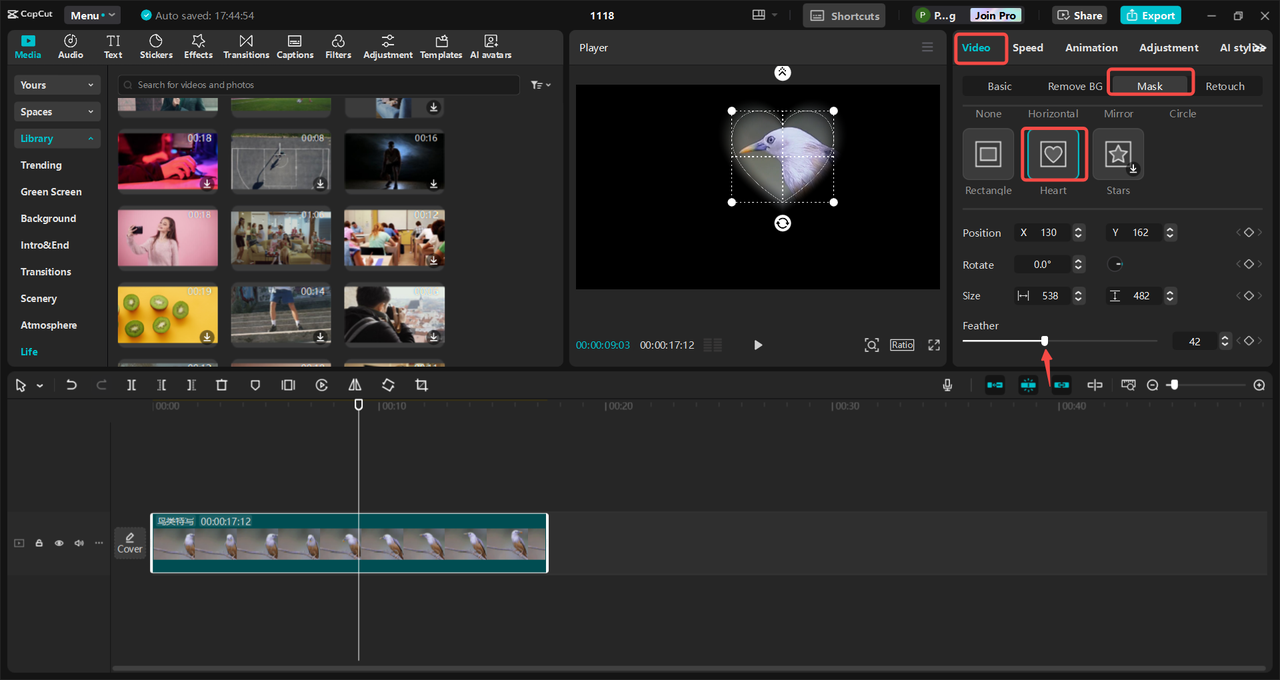1280x680 pixels.
Task: Open the Transitions panel in top toolbar
Action: coord(246,46)
